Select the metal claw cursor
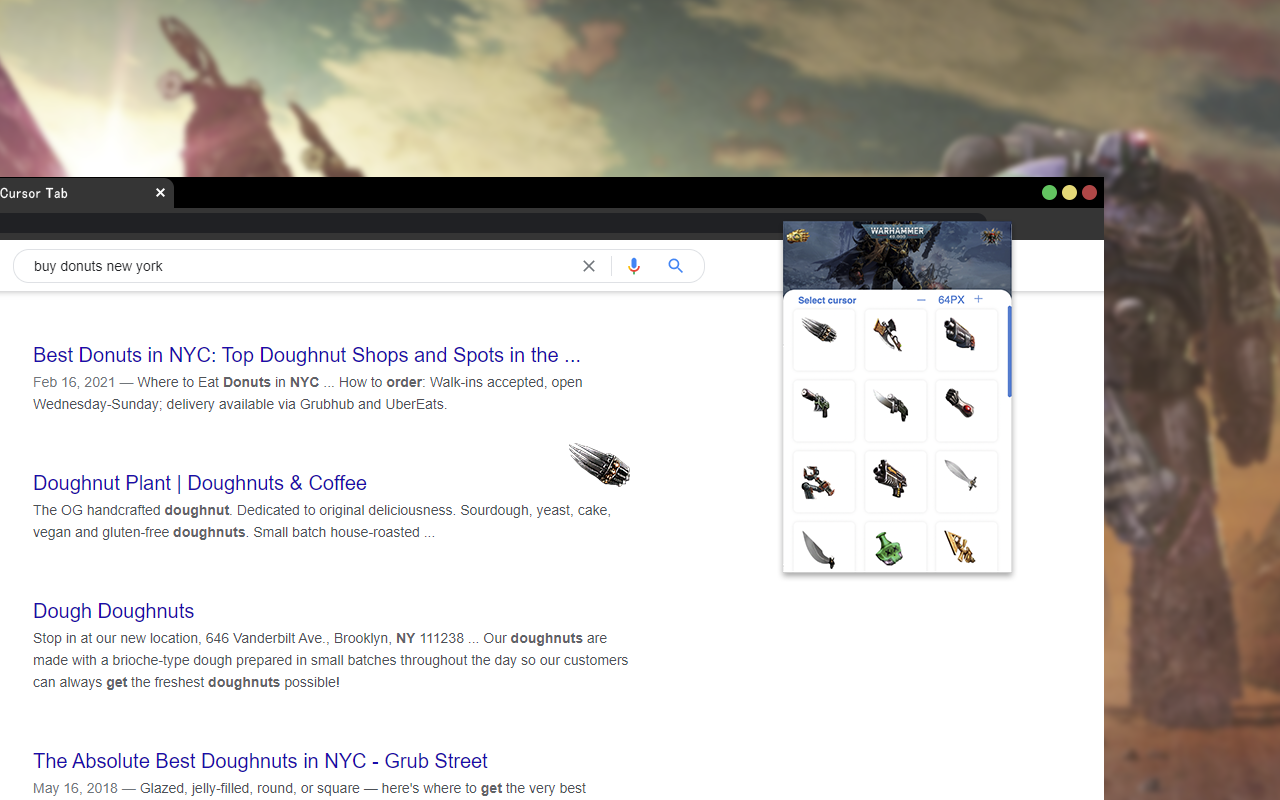 (x=823, y=340)
